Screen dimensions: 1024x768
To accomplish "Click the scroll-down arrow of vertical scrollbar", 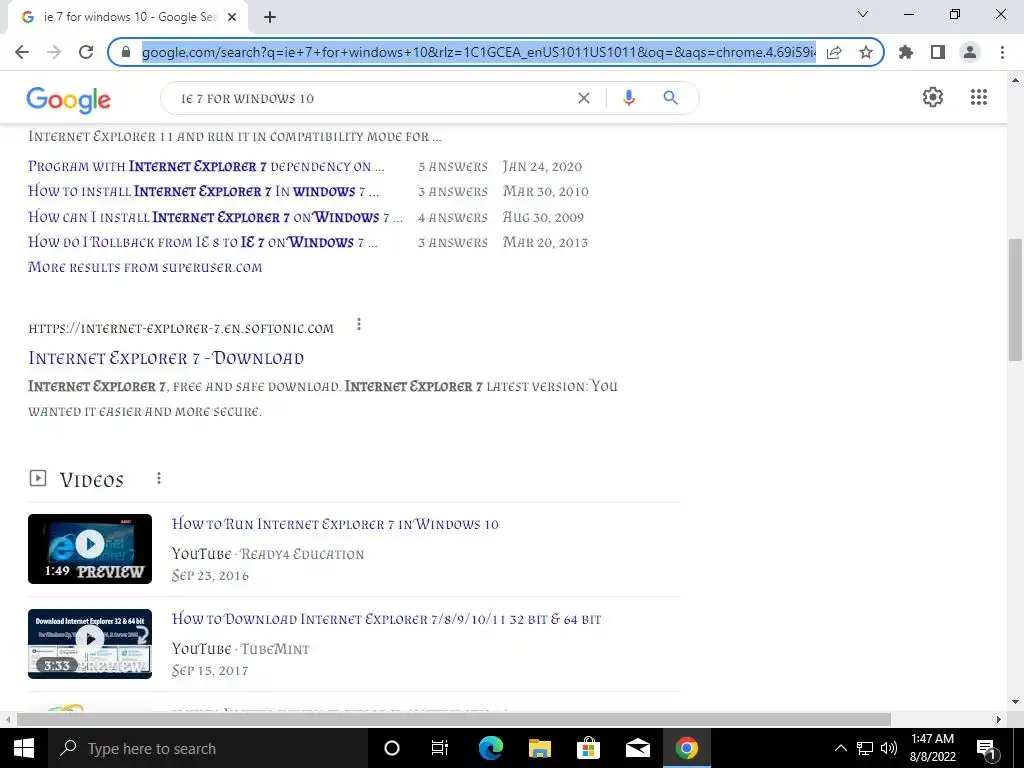I will [1015, 703].
